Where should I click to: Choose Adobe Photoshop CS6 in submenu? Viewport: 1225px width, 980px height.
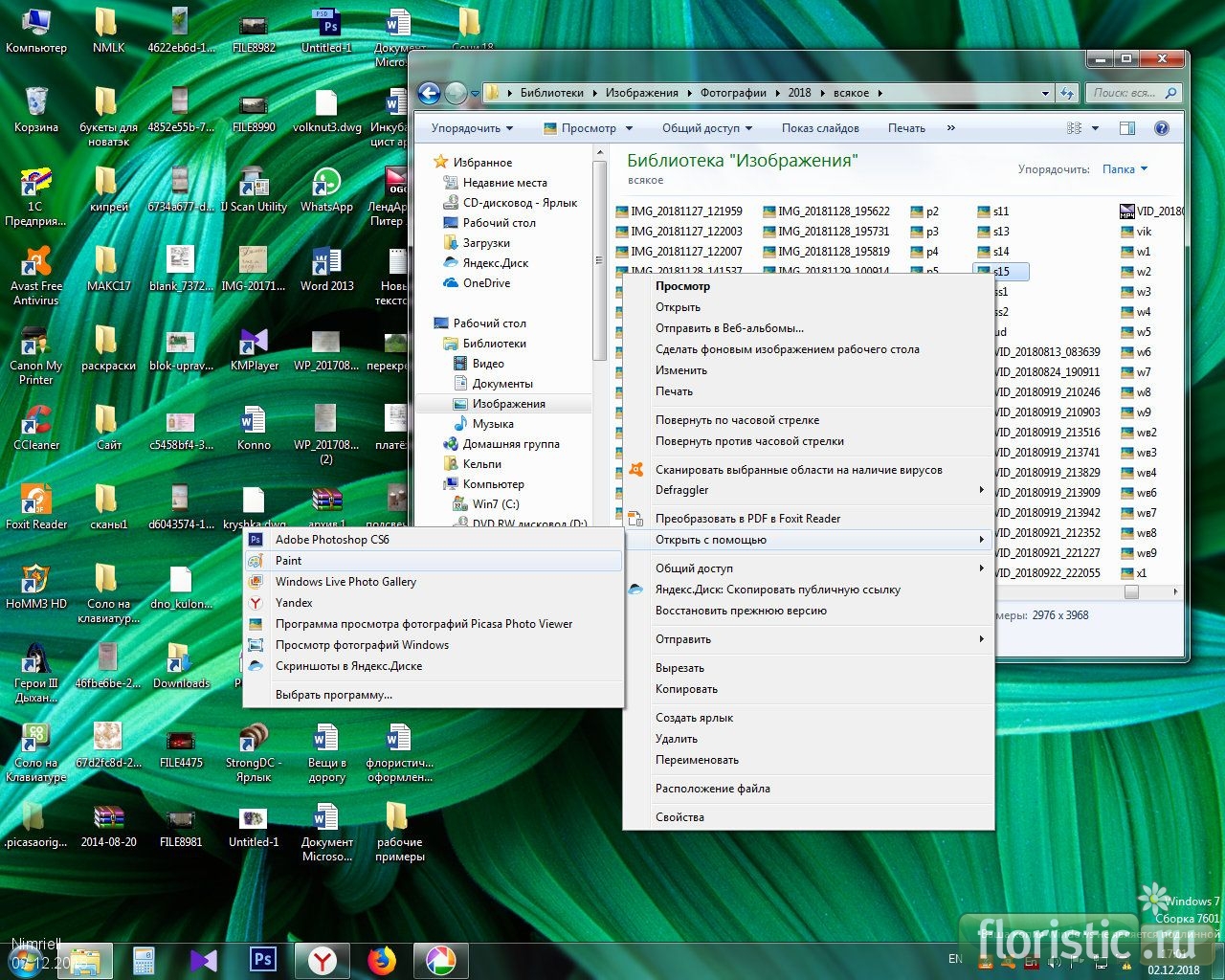click(332, 540)
